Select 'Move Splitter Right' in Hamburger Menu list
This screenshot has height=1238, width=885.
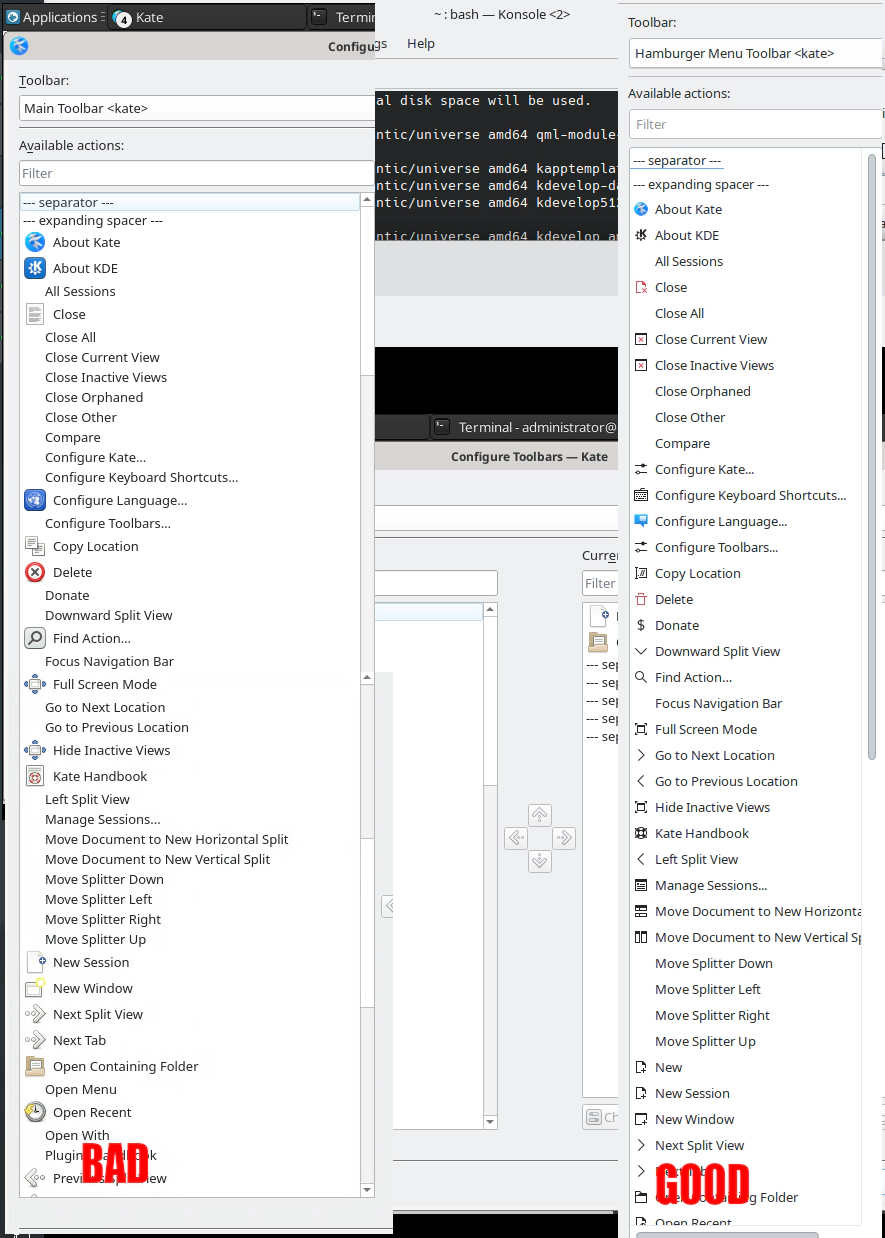tap(712, 1015)
